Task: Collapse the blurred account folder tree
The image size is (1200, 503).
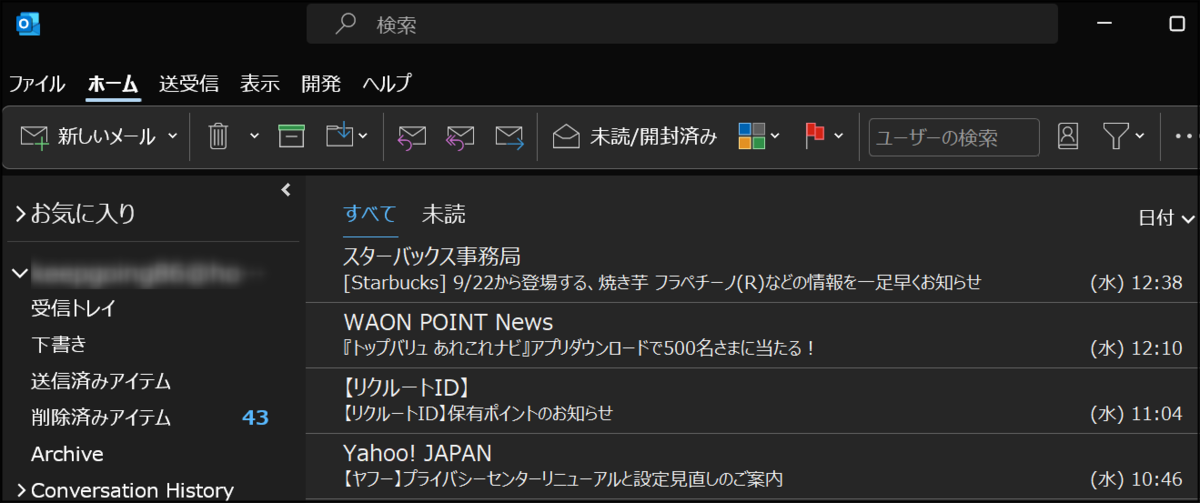Action: pyautogui.click(x=20, y=273)
